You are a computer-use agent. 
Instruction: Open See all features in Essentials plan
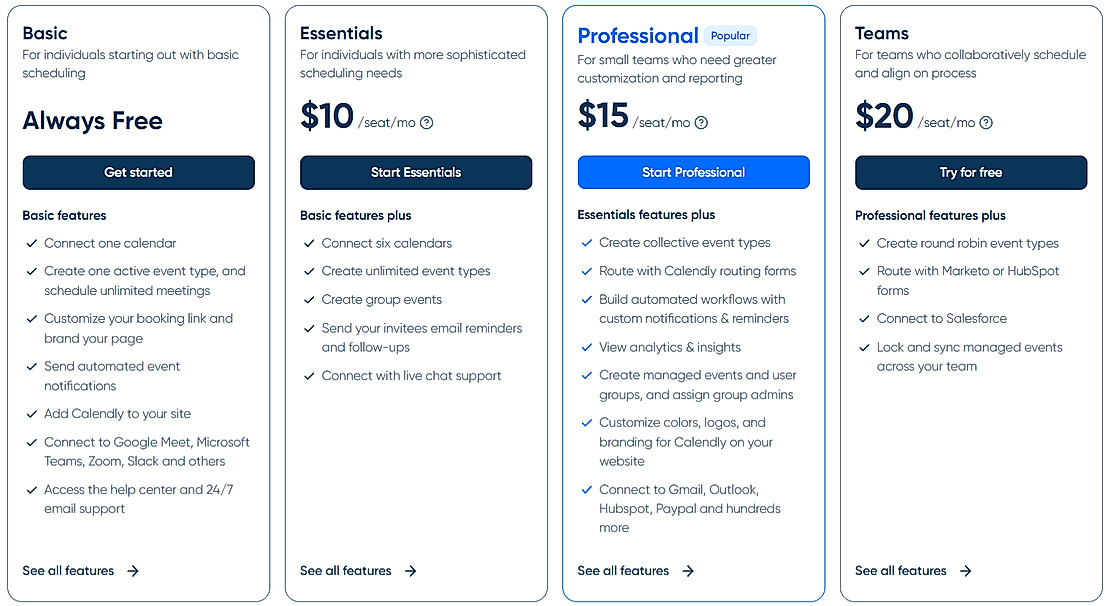[346, 571]
